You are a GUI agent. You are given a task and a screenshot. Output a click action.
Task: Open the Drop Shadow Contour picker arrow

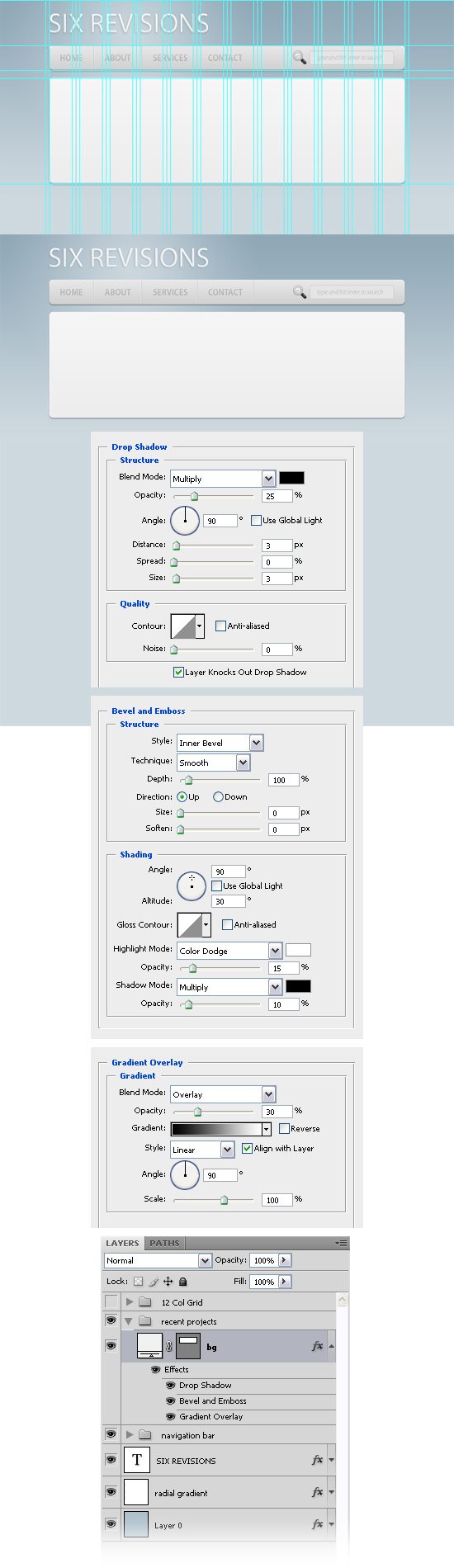(199, 626)
